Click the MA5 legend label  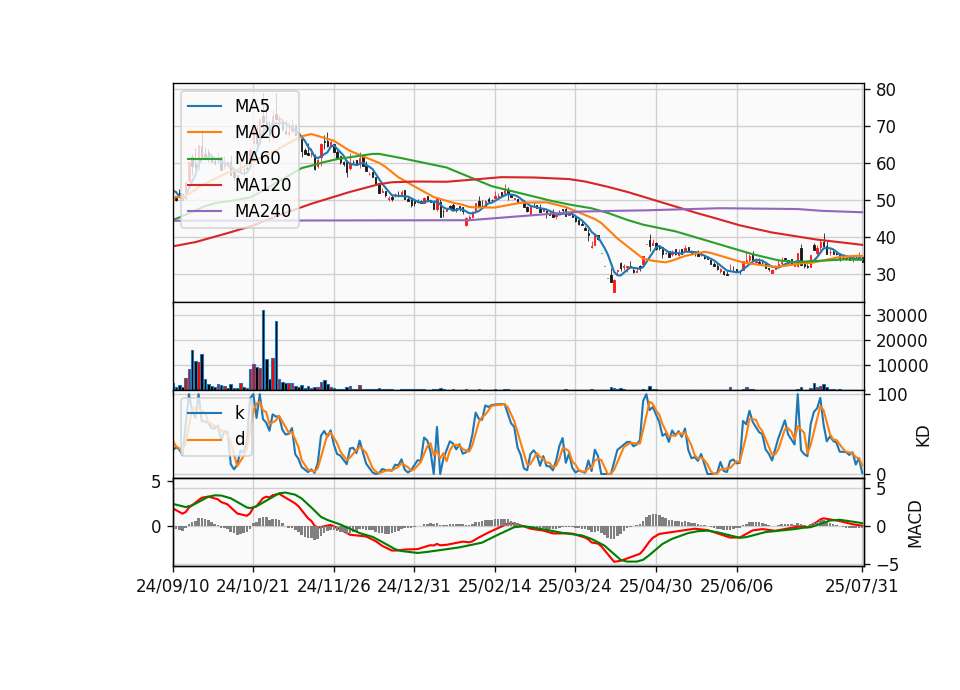252,106
